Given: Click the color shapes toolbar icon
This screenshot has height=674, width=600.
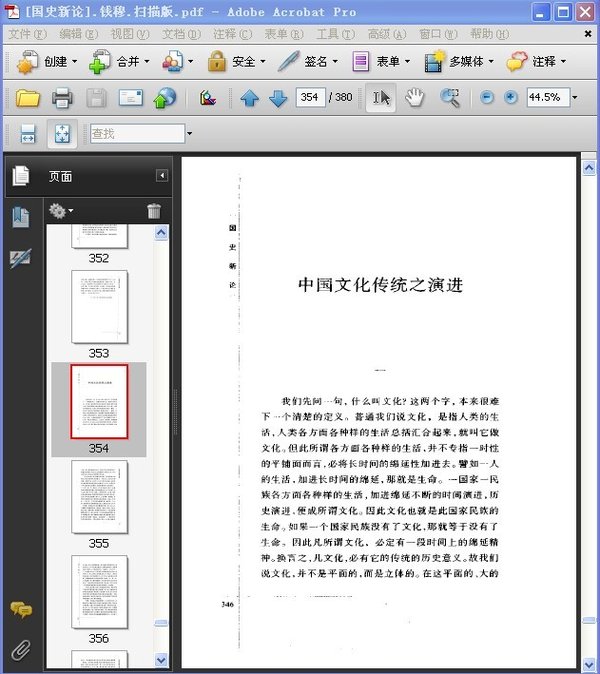Looking at the screenshot, I should [208, 98].
